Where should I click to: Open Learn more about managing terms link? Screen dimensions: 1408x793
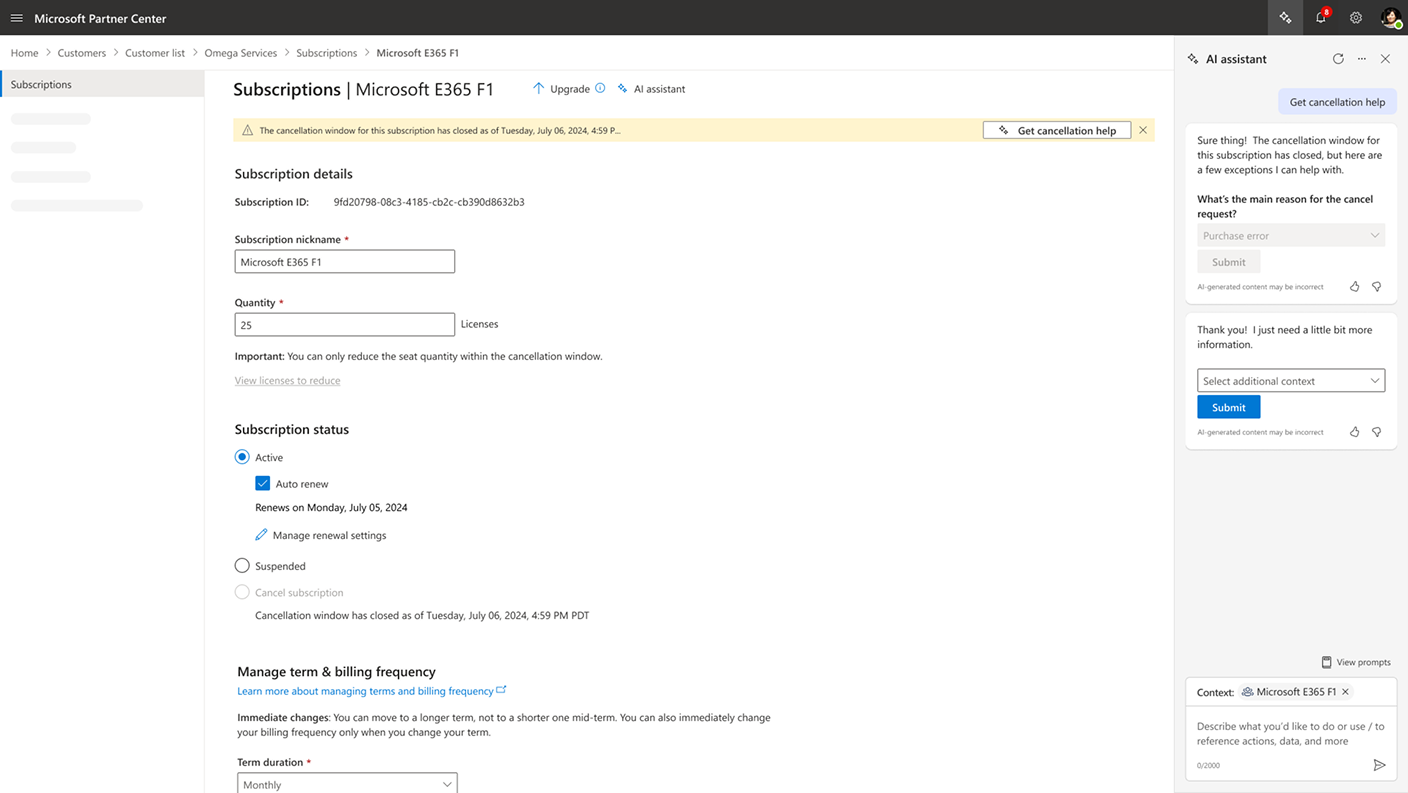coord(365,691)
